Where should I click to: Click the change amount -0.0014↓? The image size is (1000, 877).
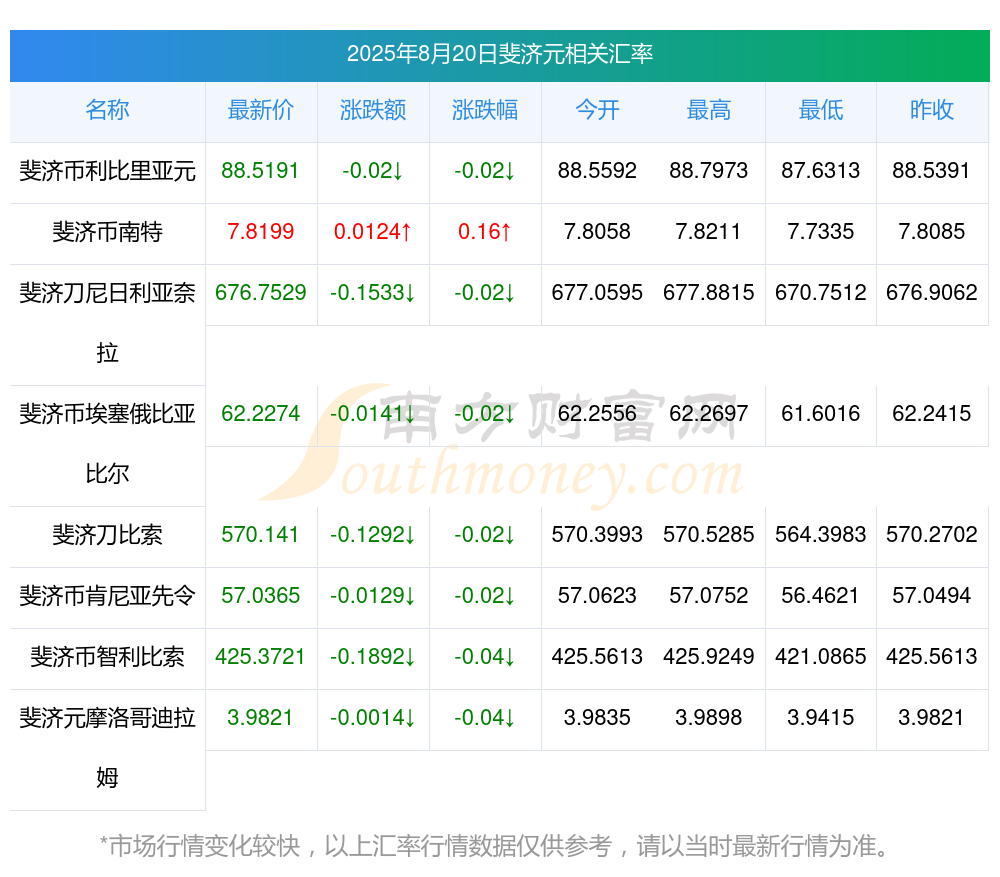[373, 717]
